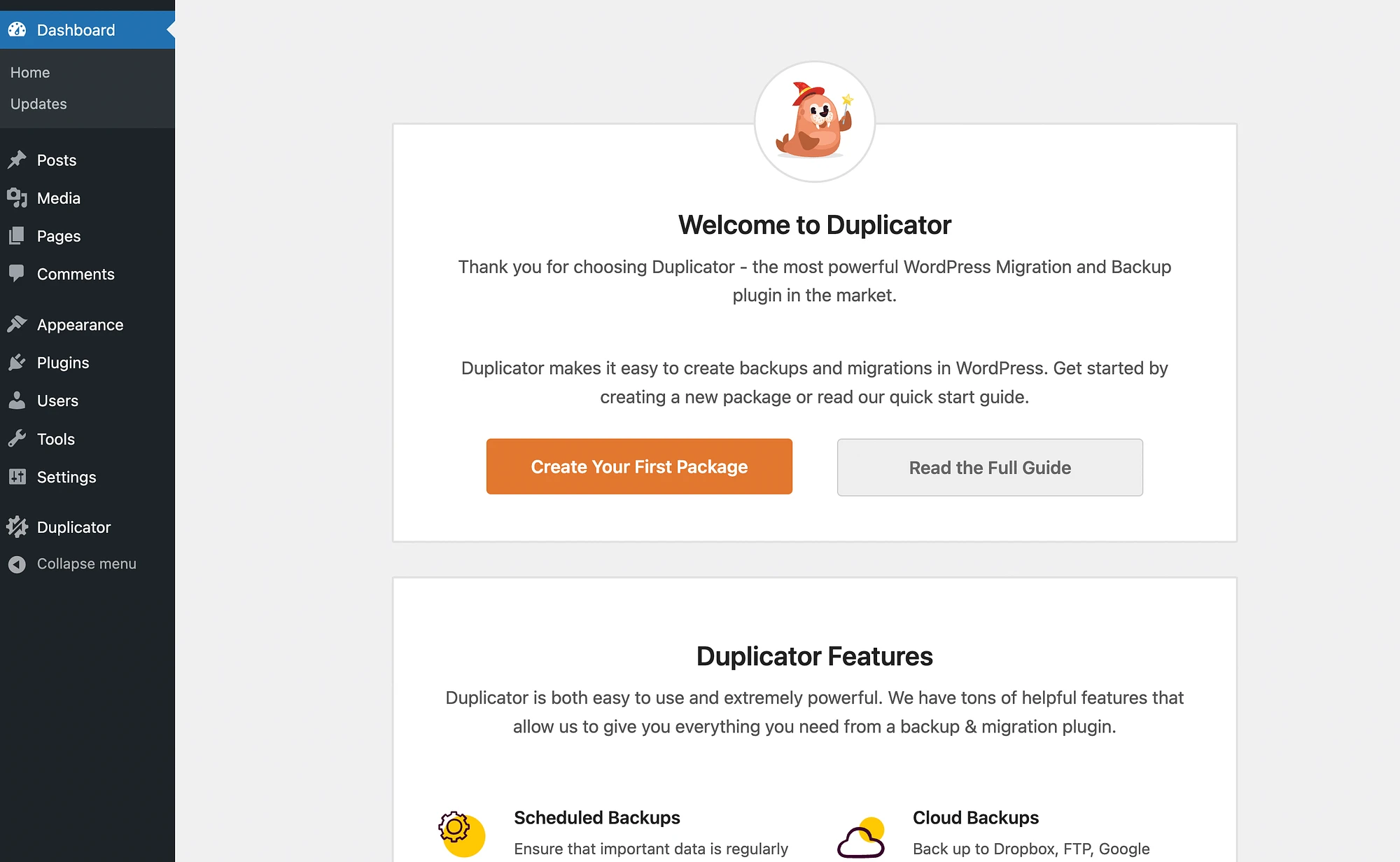Click the Duplicator plugin icon in sidebar
The width and height of the screenshot is (1400, 862).
click(x=17, y=527)
